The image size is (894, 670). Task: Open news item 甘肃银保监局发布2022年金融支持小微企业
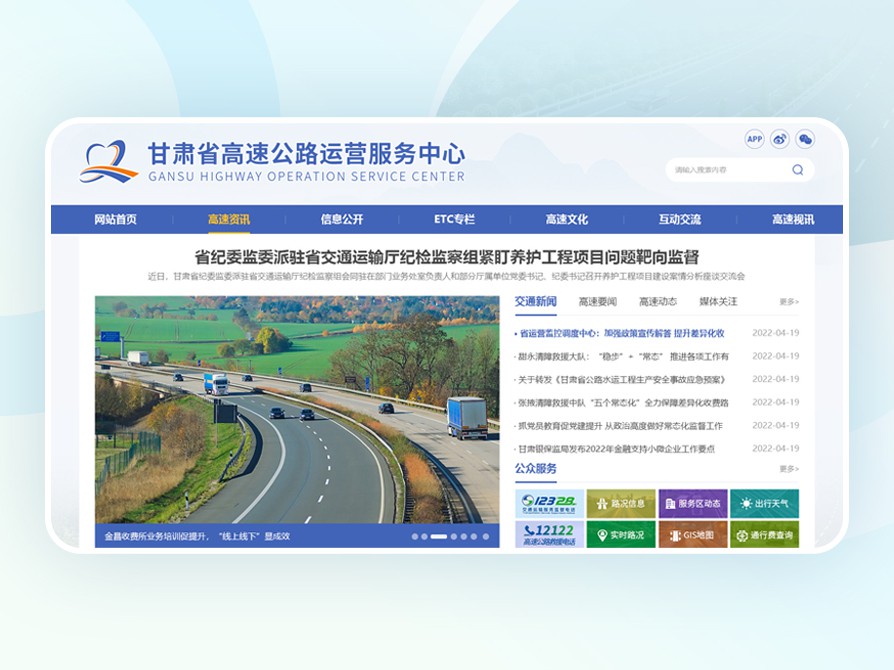click(615, 449)
